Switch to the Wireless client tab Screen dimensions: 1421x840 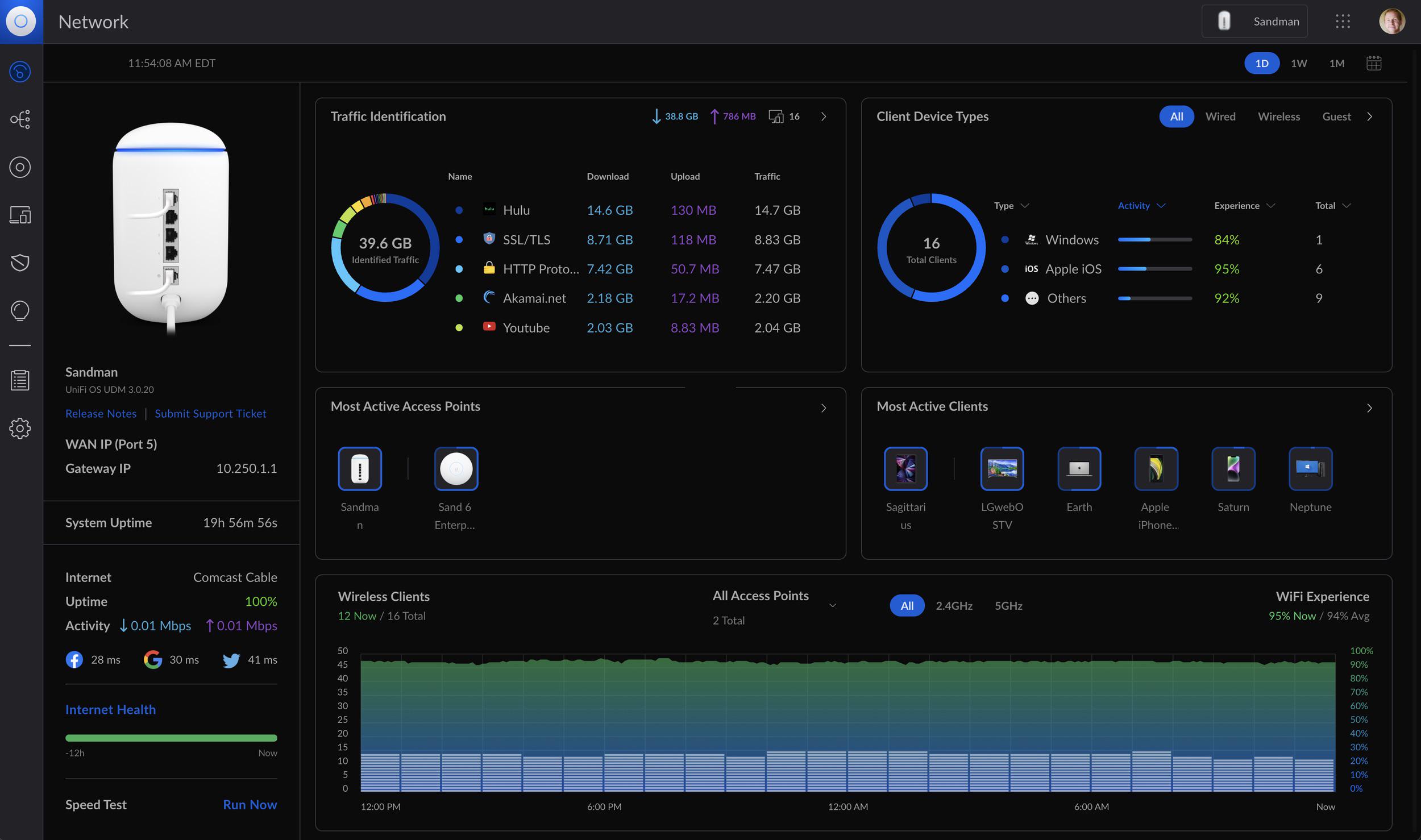coord(1279,117)
